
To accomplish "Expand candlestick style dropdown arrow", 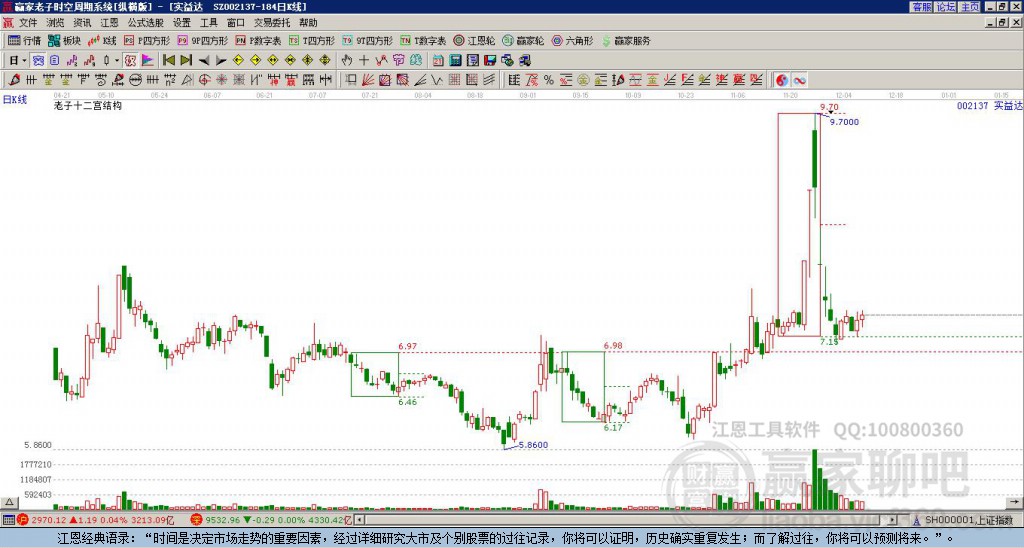I will 117,61.
